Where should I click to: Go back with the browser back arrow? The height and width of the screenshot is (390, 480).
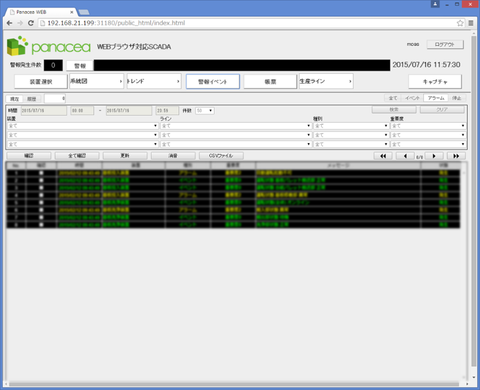coord(9,23)
